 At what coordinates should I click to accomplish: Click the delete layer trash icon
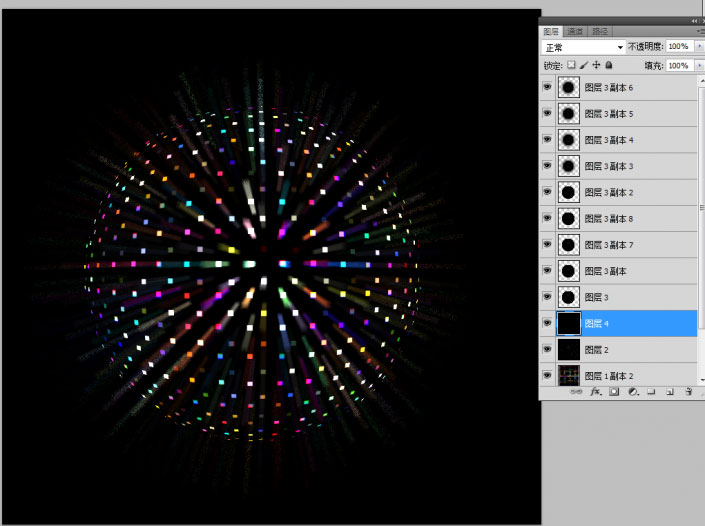[689, 393]
